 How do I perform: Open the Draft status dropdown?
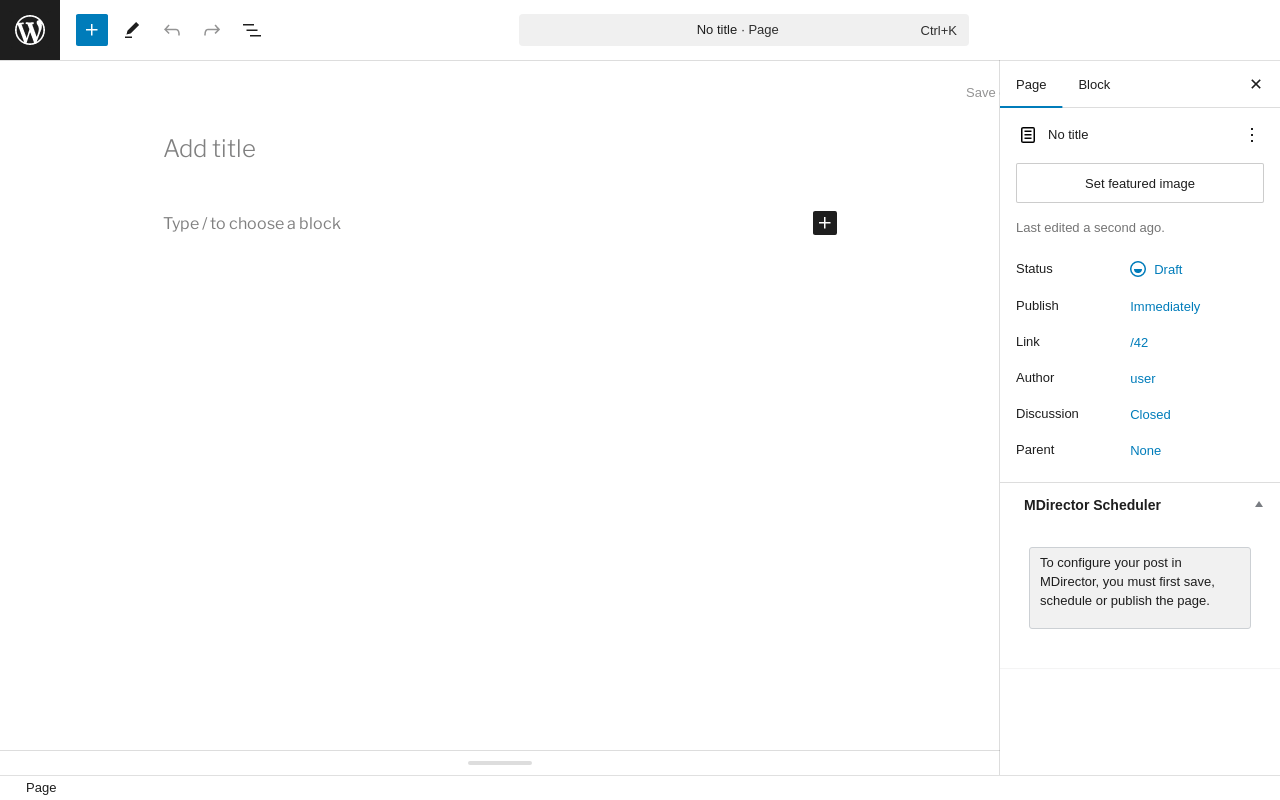pos(1156,269)
